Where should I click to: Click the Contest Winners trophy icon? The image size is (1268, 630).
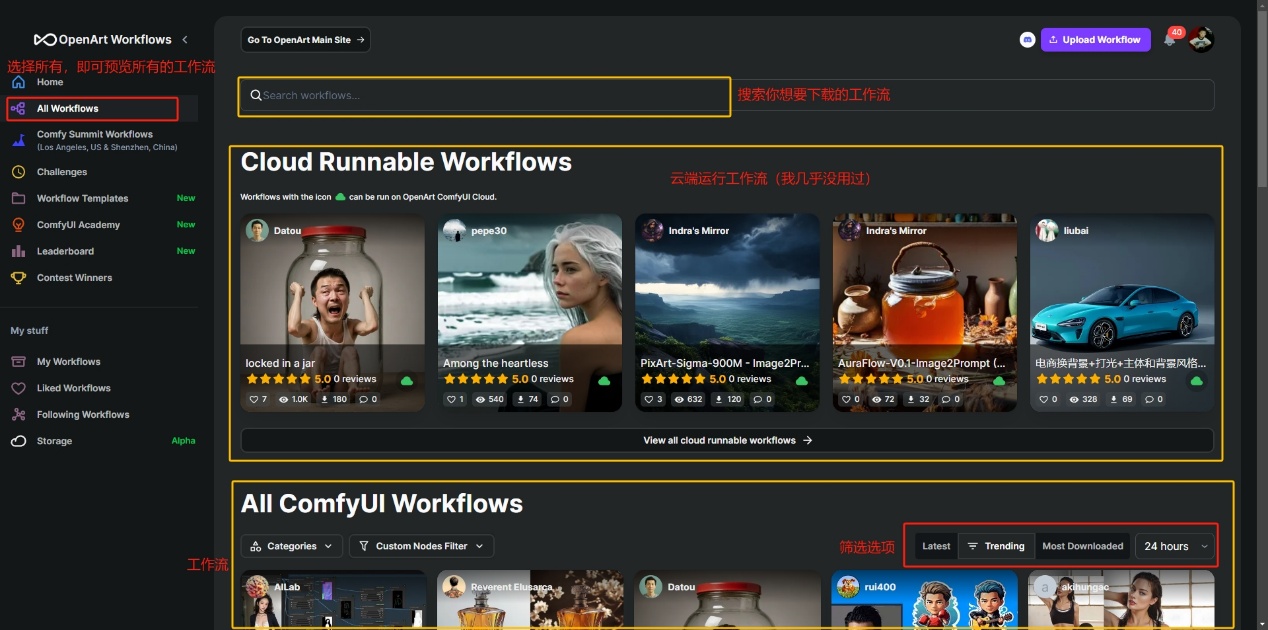pos(18,278)
